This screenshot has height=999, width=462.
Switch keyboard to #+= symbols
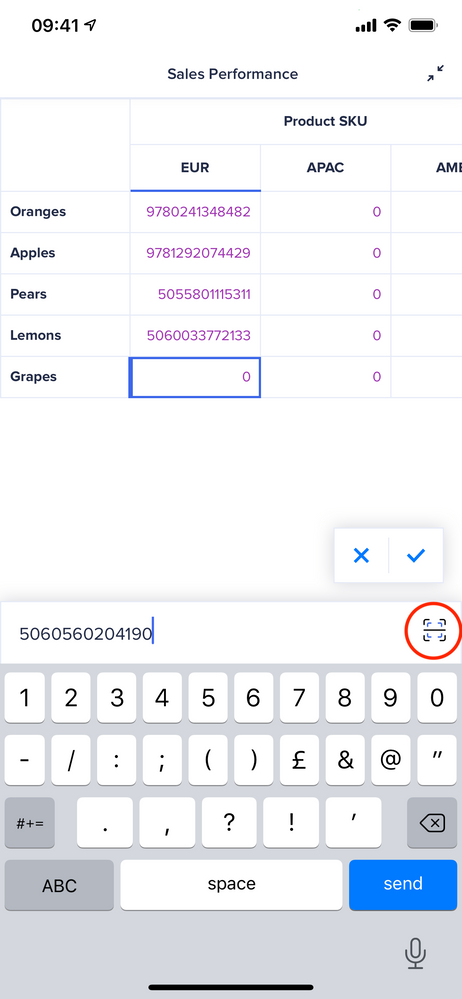point(30,823)
